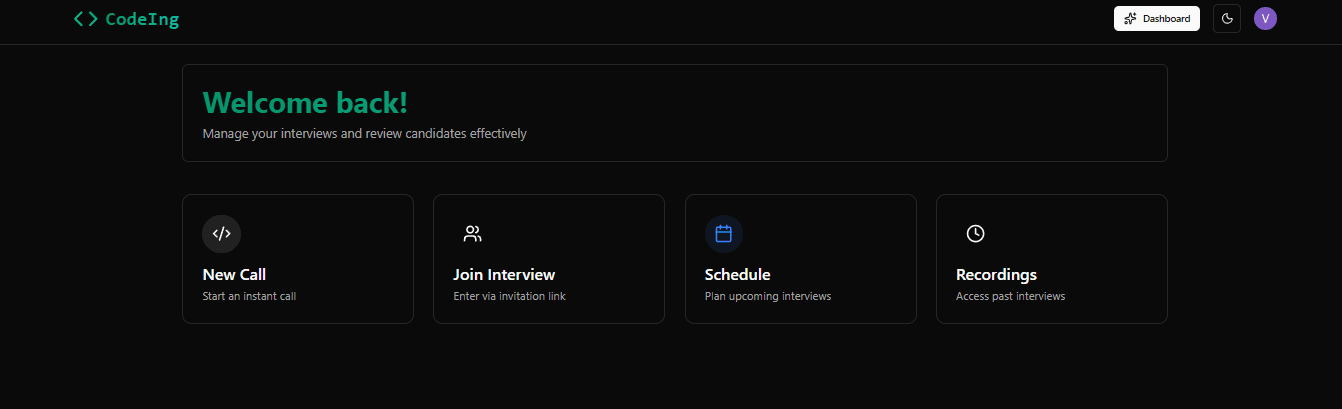This screenshot has height=409, width=1342.
Task: Click the people icon on the Join Interview card
Action: point(473,234)
